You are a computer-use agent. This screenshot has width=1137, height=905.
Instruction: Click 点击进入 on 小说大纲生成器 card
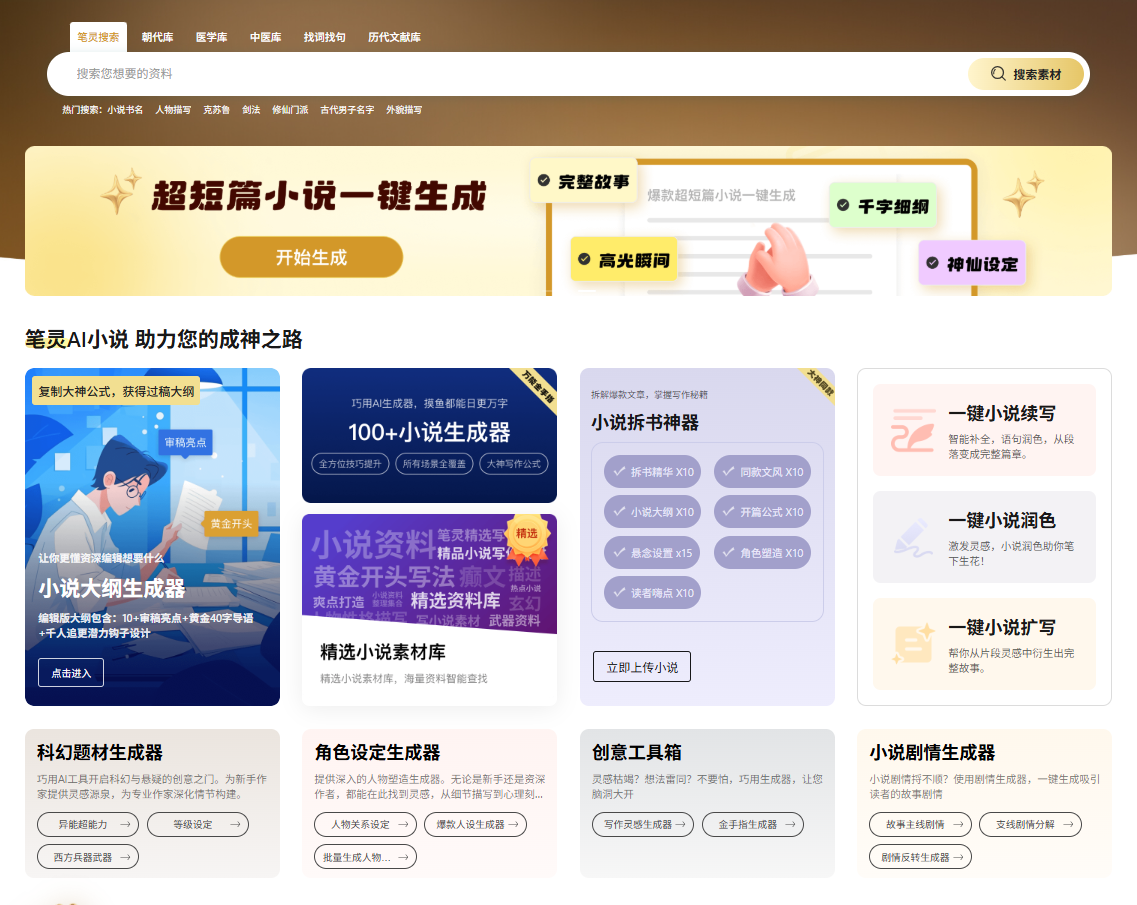(x=71, y=673)
